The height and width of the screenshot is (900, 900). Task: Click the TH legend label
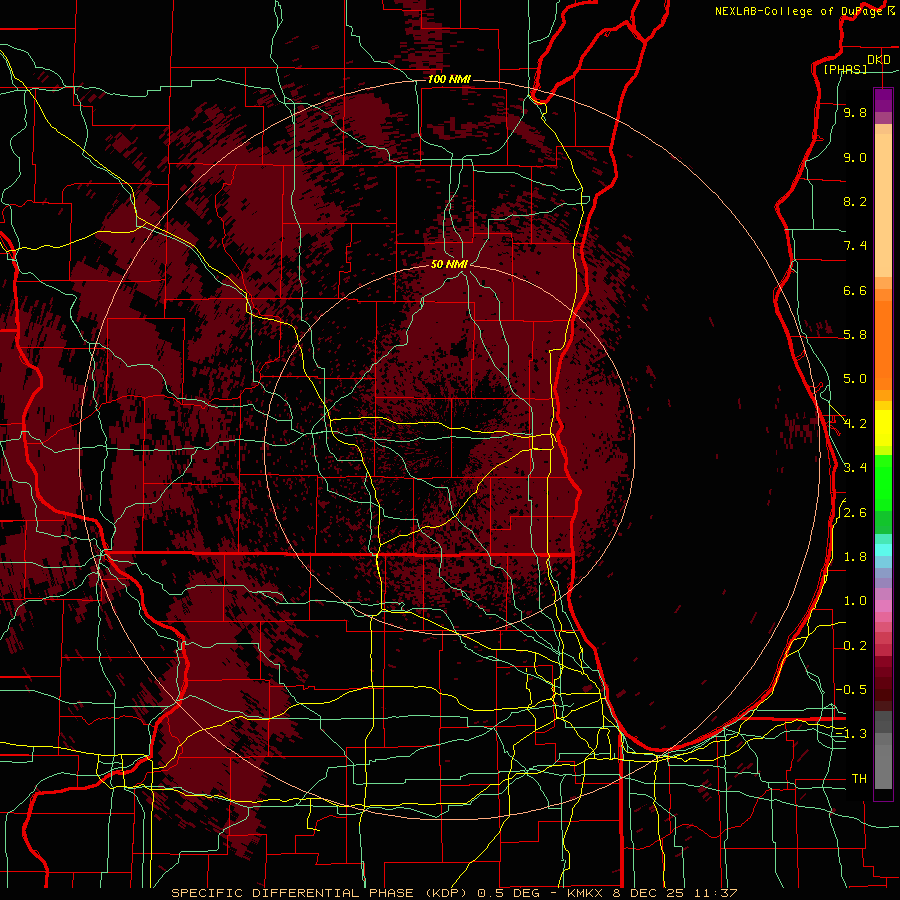pyautogui.click(x=859, y=779)
